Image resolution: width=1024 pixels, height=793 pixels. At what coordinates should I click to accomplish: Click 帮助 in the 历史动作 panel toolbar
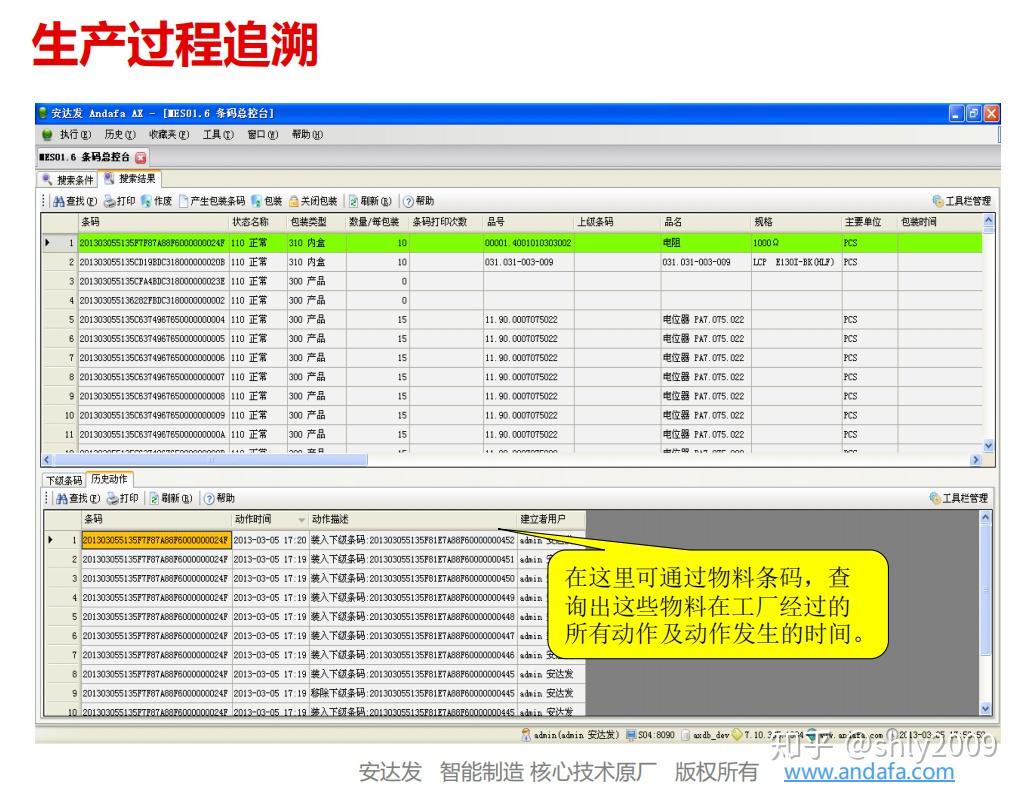219,498
